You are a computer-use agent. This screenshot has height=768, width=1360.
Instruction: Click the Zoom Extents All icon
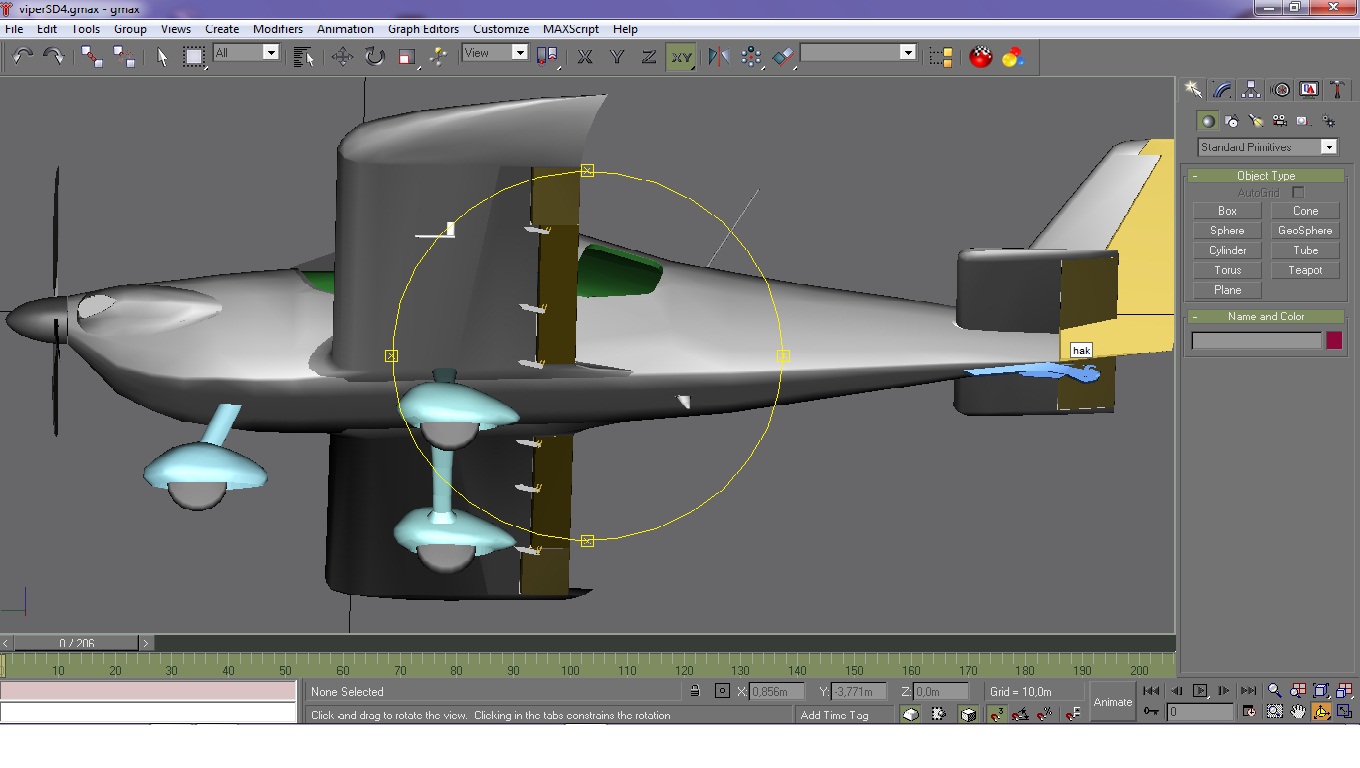[1345, 691]
